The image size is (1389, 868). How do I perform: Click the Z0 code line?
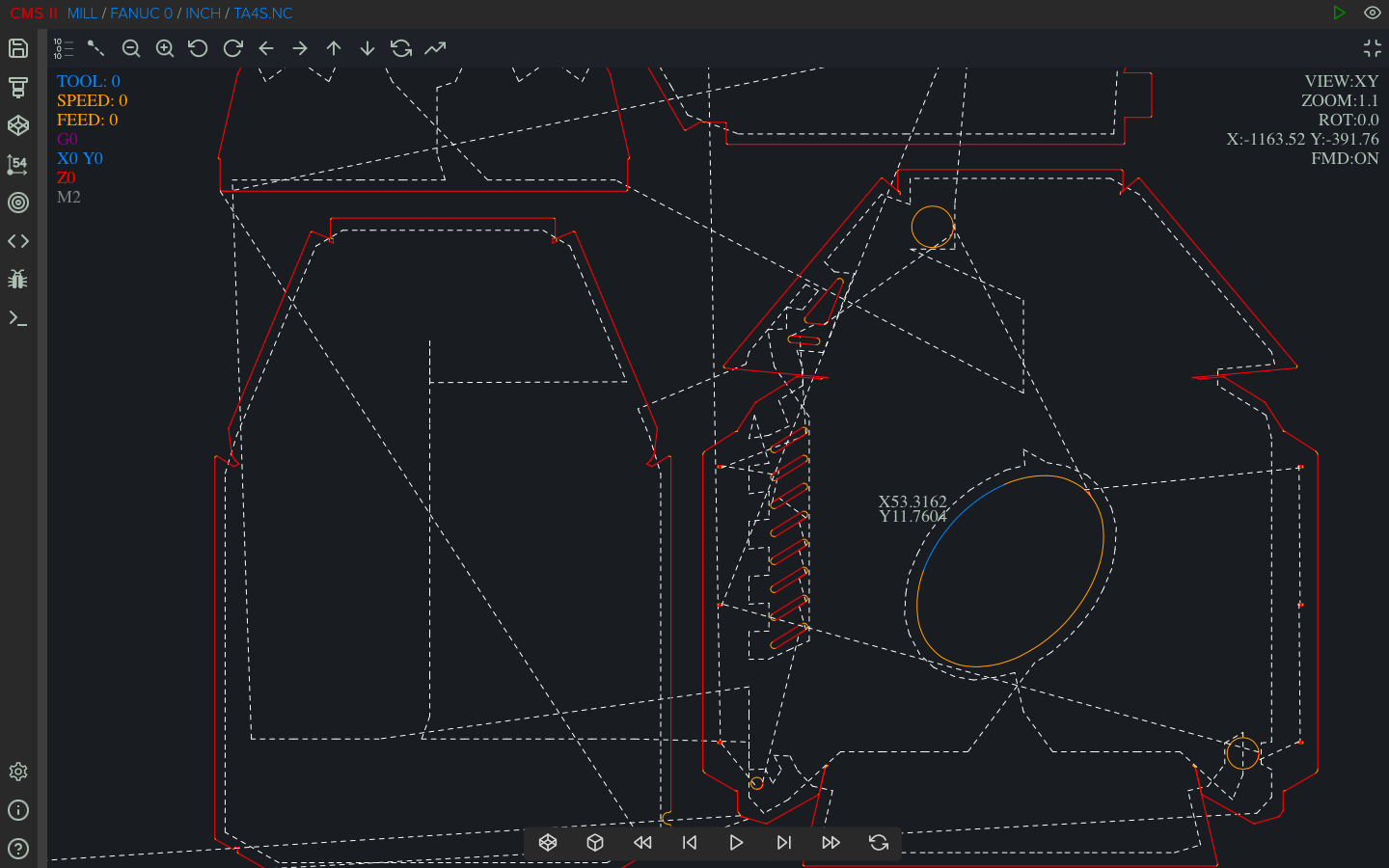click(66, 177)
